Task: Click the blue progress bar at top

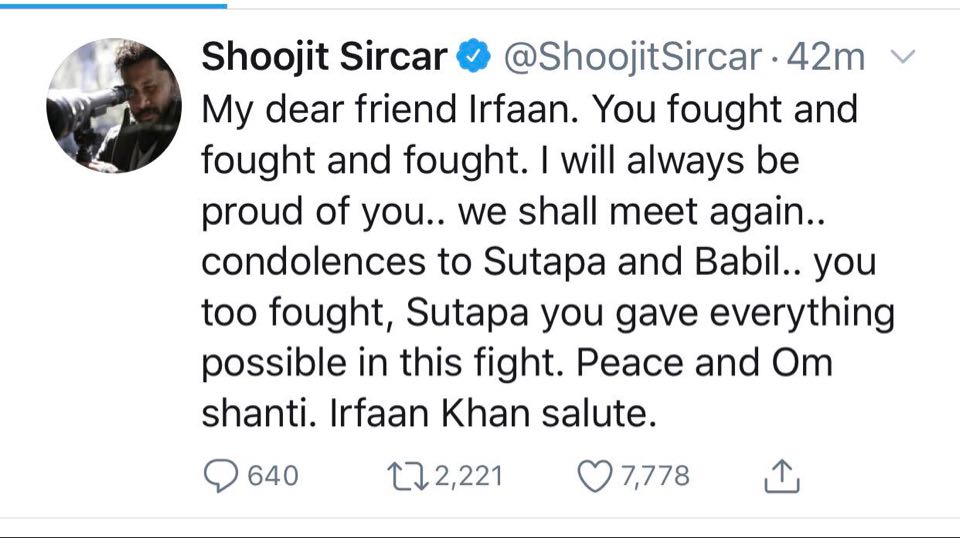Action: tap(113, 3)
